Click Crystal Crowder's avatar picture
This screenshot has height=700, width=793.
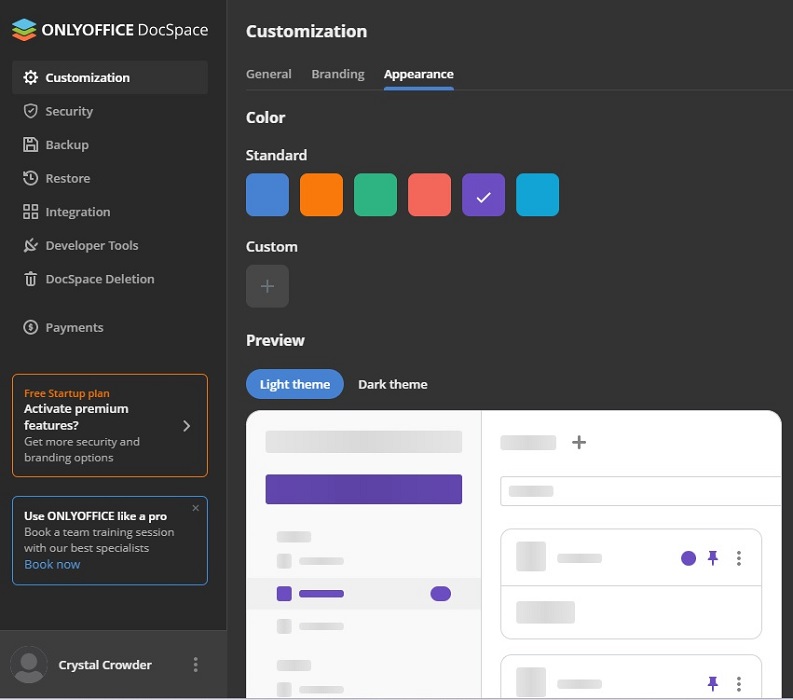[x=29, y=664]
